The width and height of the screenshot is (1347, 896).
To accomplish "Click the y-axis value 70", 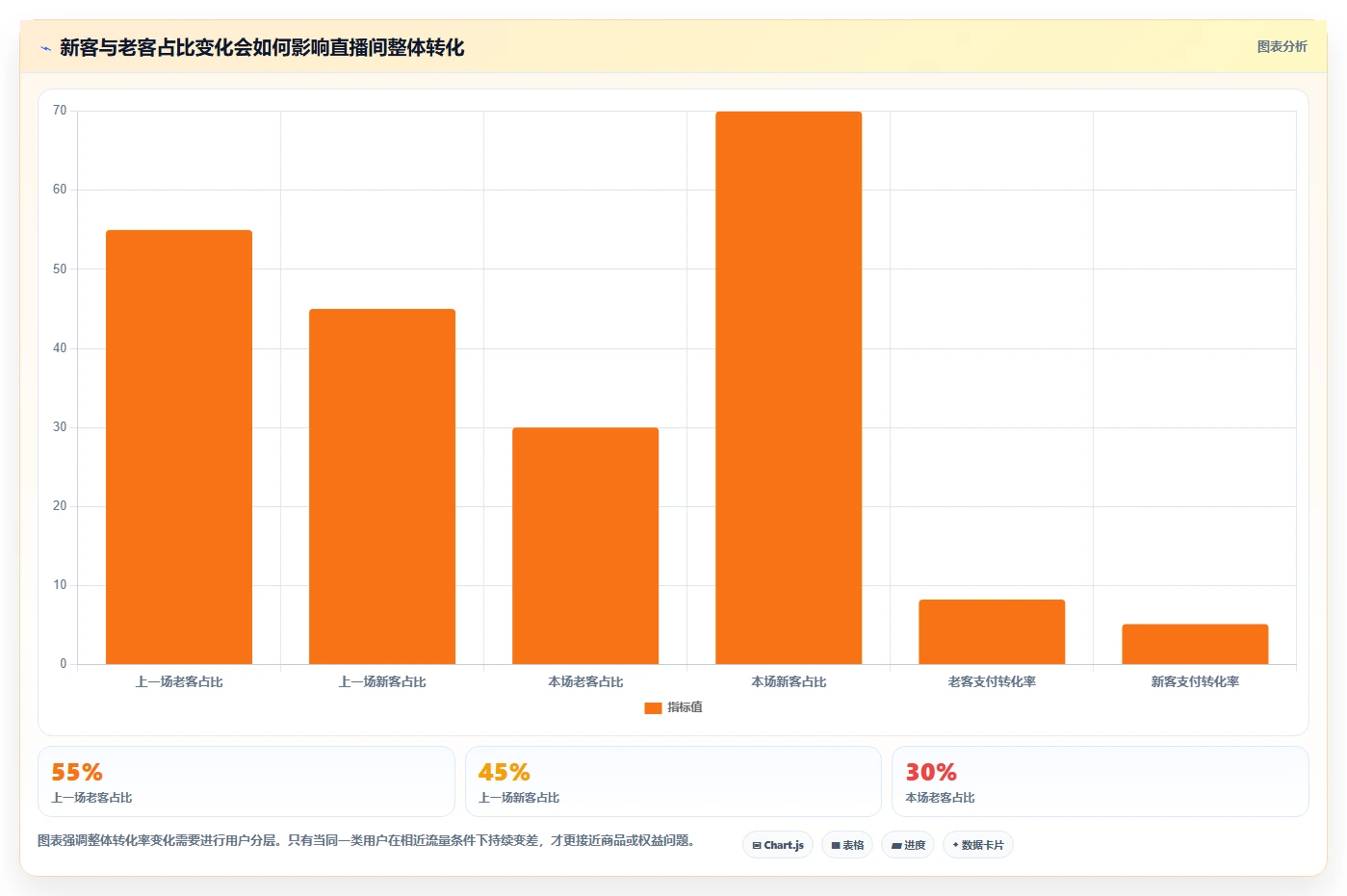I will point(60,111).
